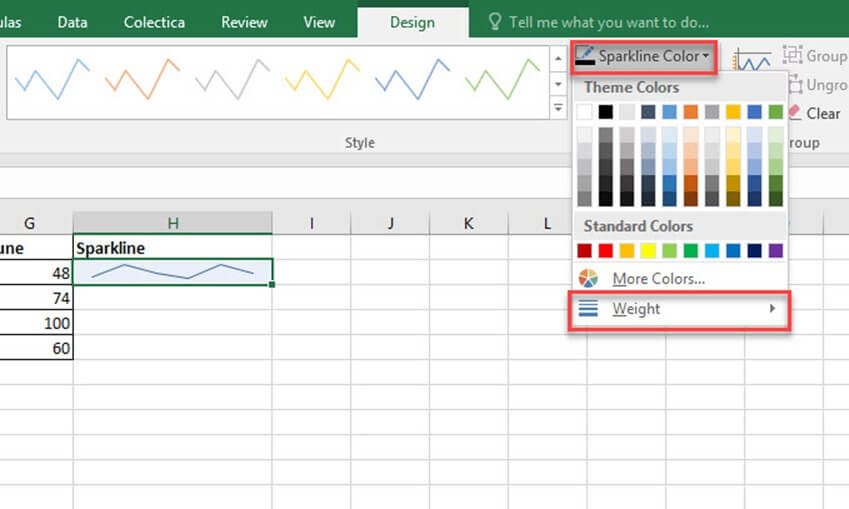Choose More Colors option
The width and height of the screenshot is (849, 509).
[658, 279]
